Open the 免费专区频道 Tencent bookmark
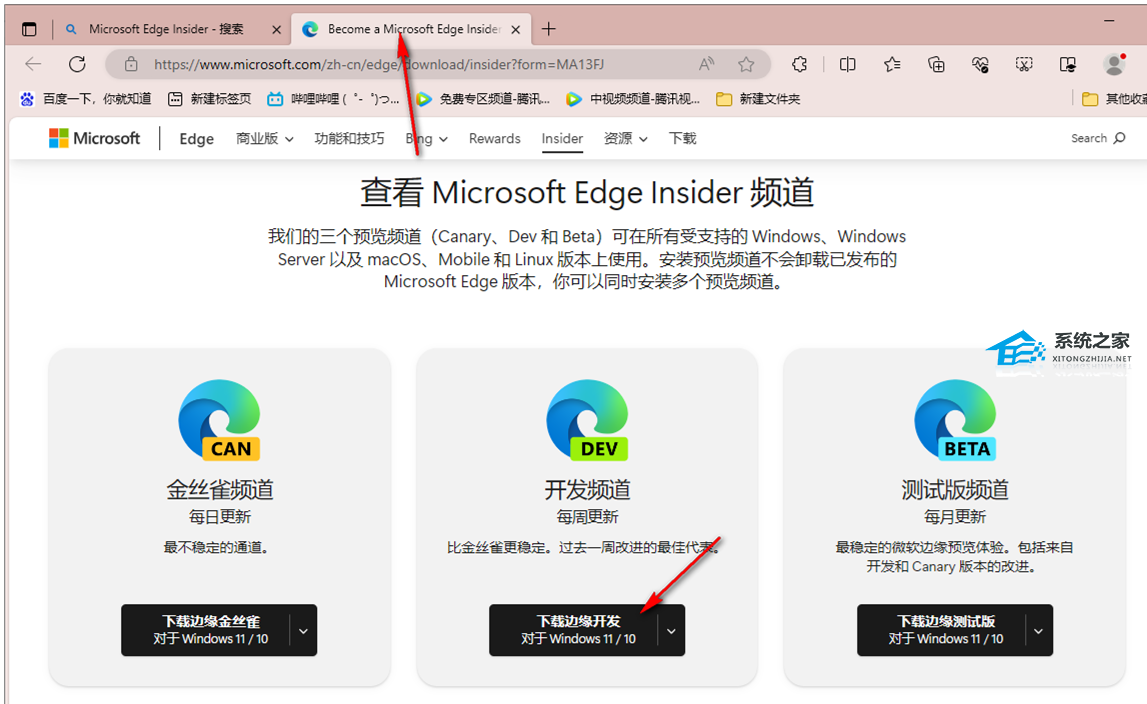Image resolution: width=1147 pixels, height=704 pixels. tap(483, 99)
